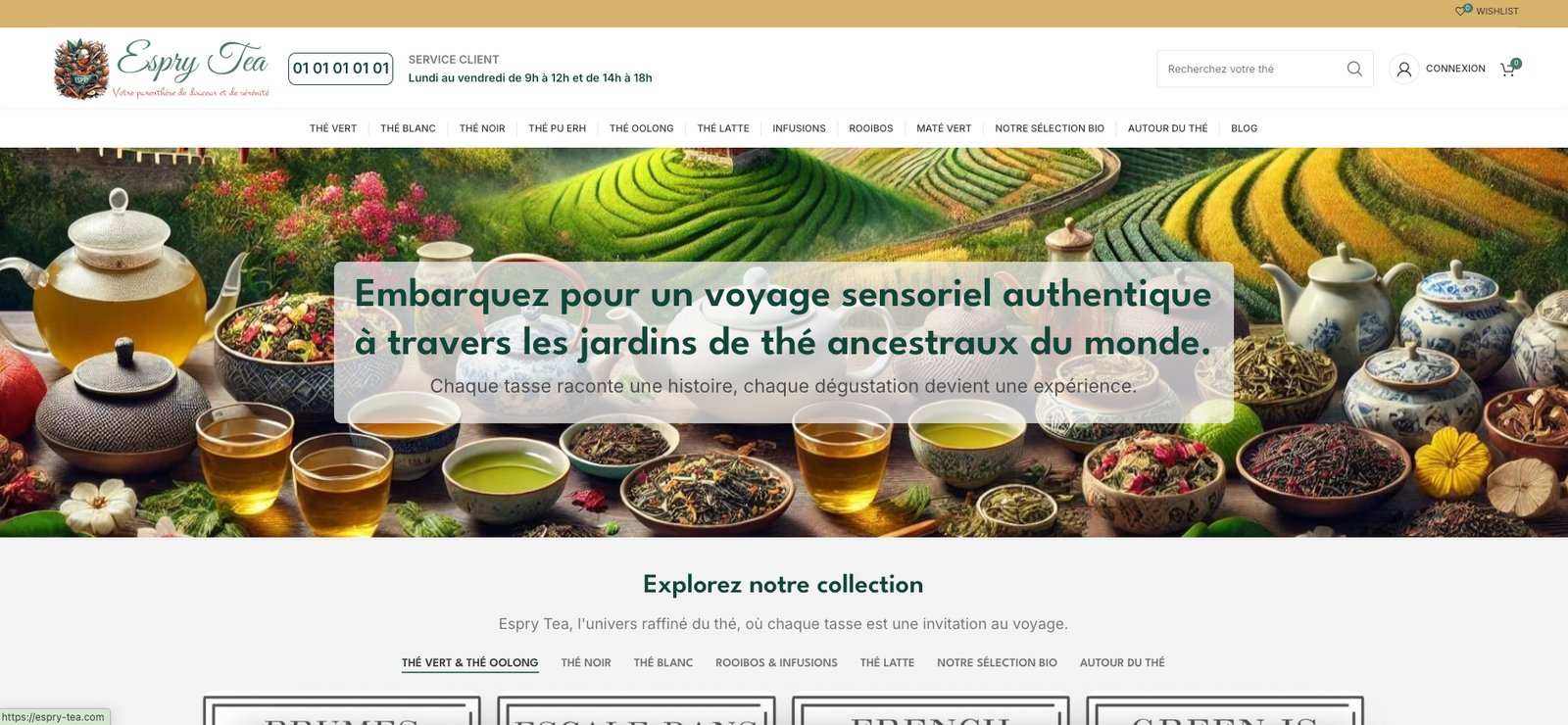Image resolution: width=1568 pixels, height=725 pixels.
Task: Go to INFUSIONS in navigation bar
Action: (x=799, y=128)
